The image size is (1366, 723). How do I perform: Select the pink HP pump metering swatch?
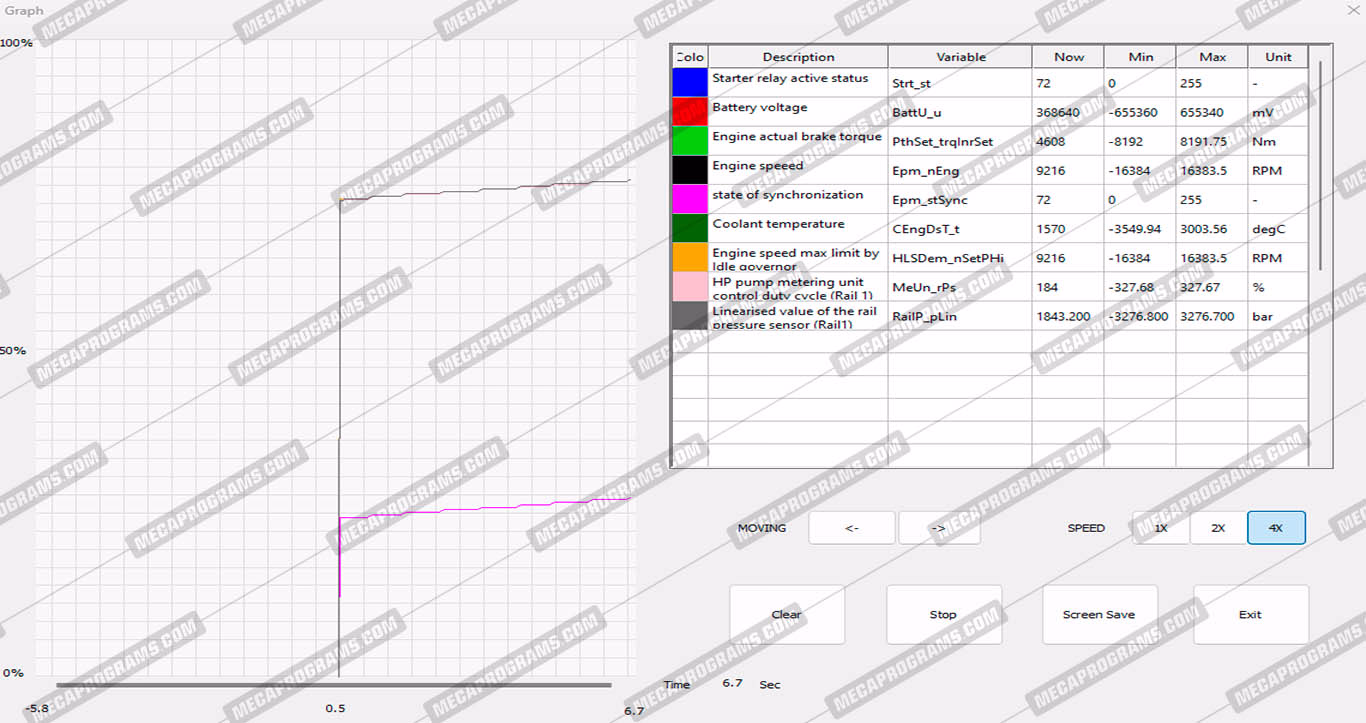pyautogui.click(x=689, y=287)
